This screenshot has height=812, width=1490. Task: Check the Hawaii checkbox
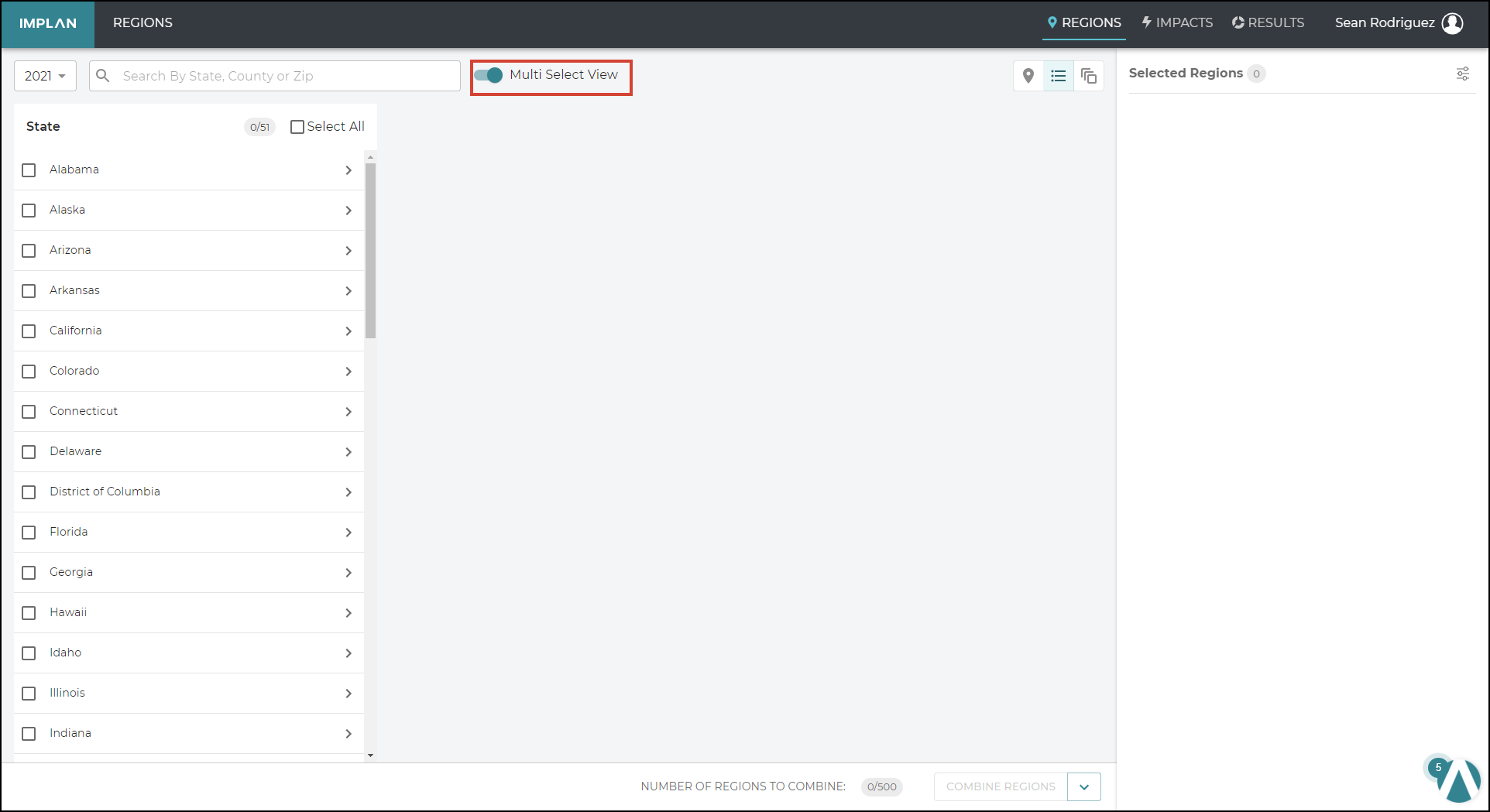click(29, 613)
